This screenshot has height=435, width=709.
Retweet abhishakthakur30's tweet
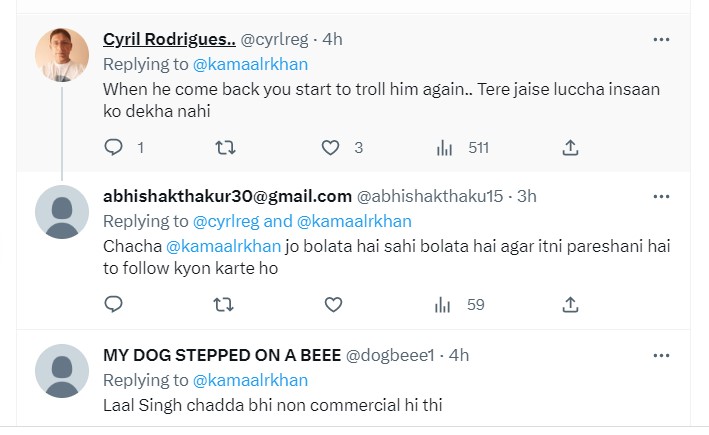pos(226,304)
